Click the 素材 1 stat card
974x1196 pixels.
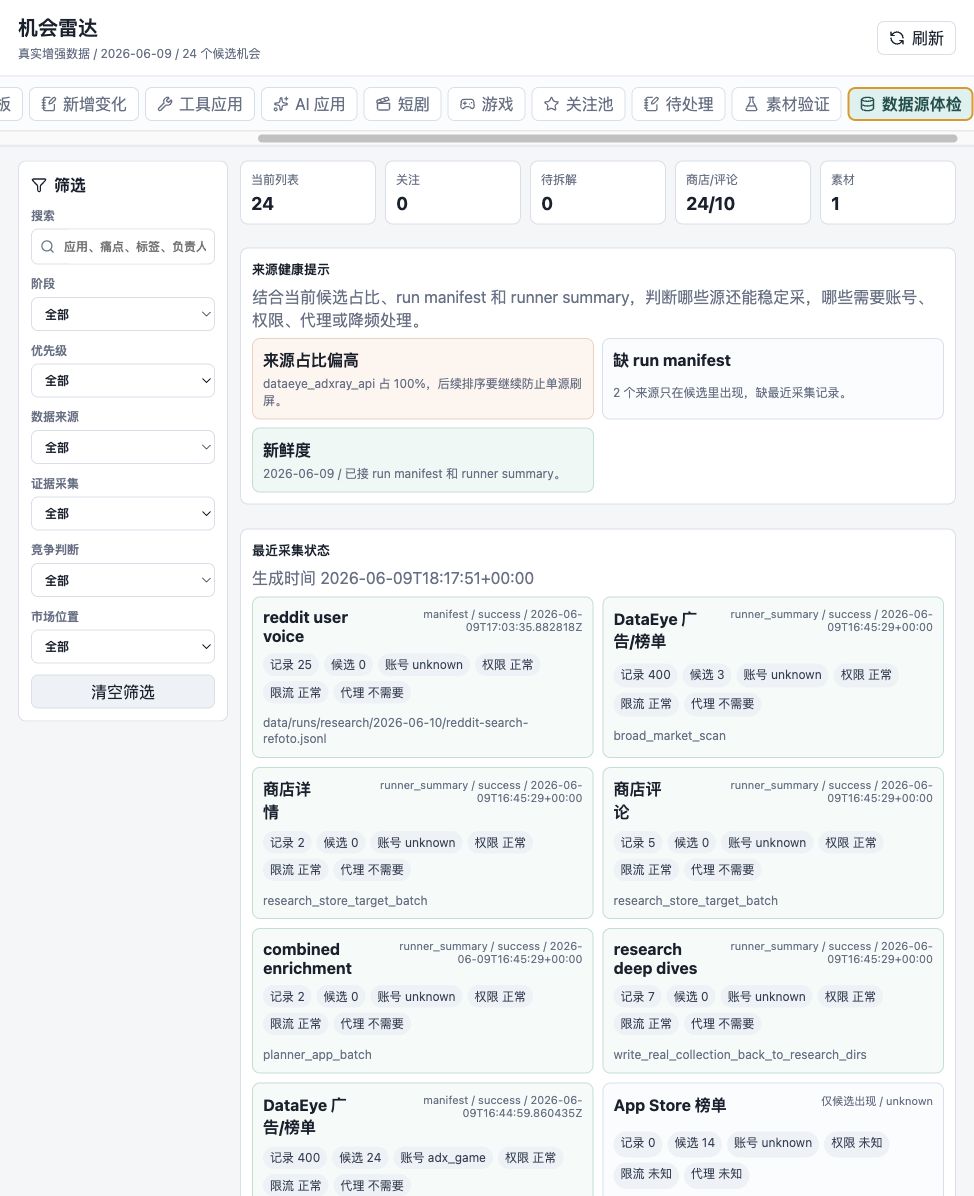(888, 192)
